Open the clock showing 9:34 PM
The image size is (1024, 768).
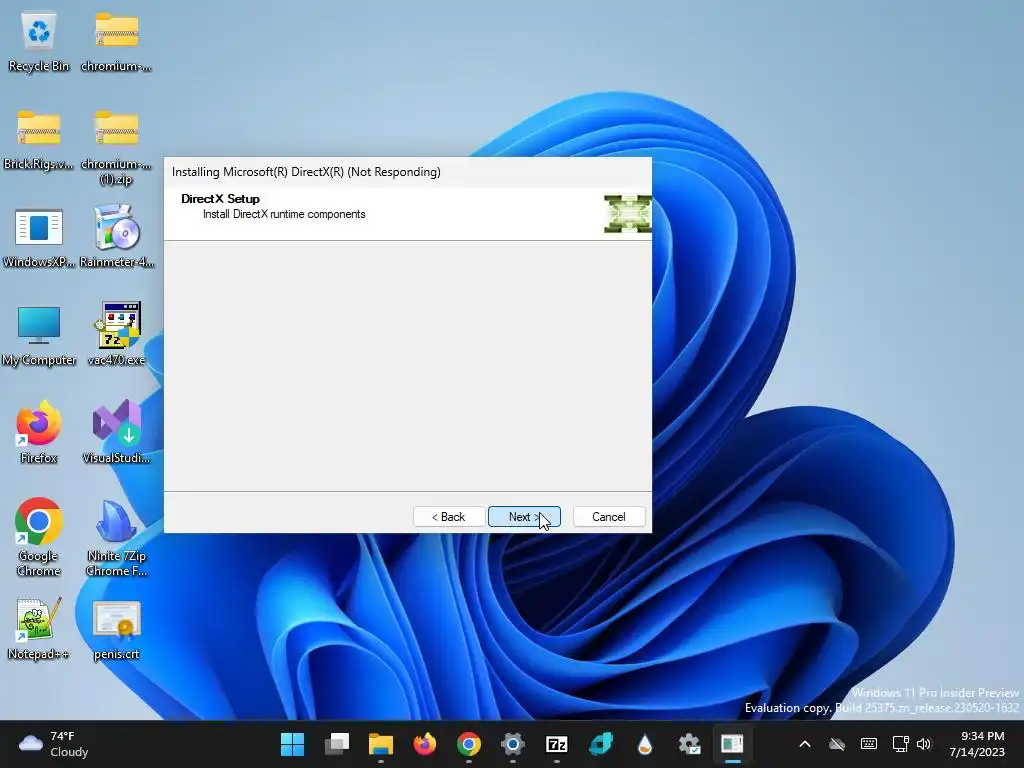[x=977, y=744]
